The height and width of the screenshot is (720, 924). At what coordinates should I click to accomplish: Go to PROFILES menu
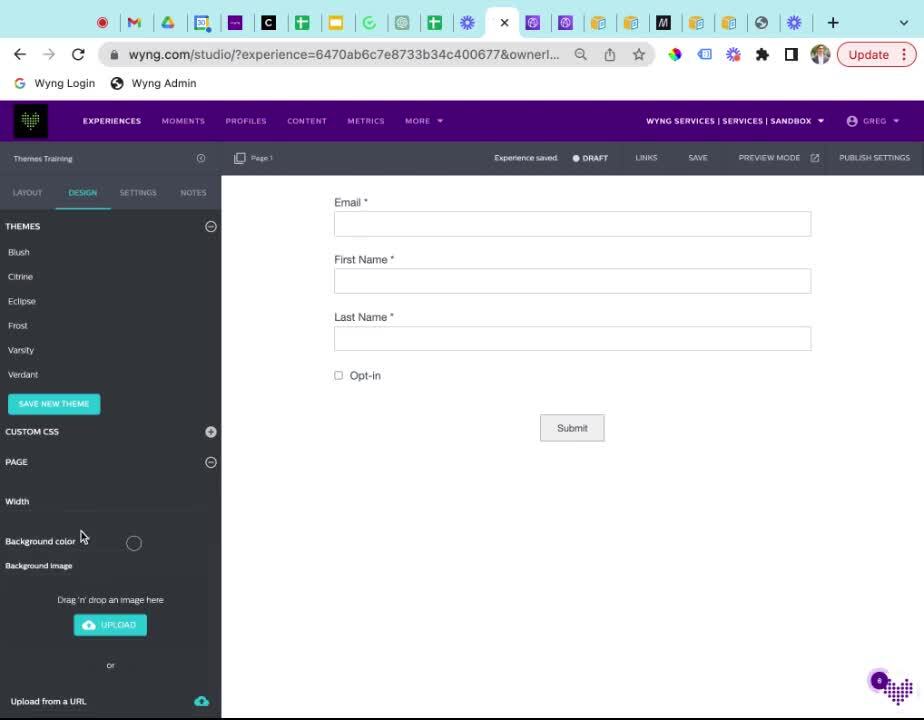246,121
